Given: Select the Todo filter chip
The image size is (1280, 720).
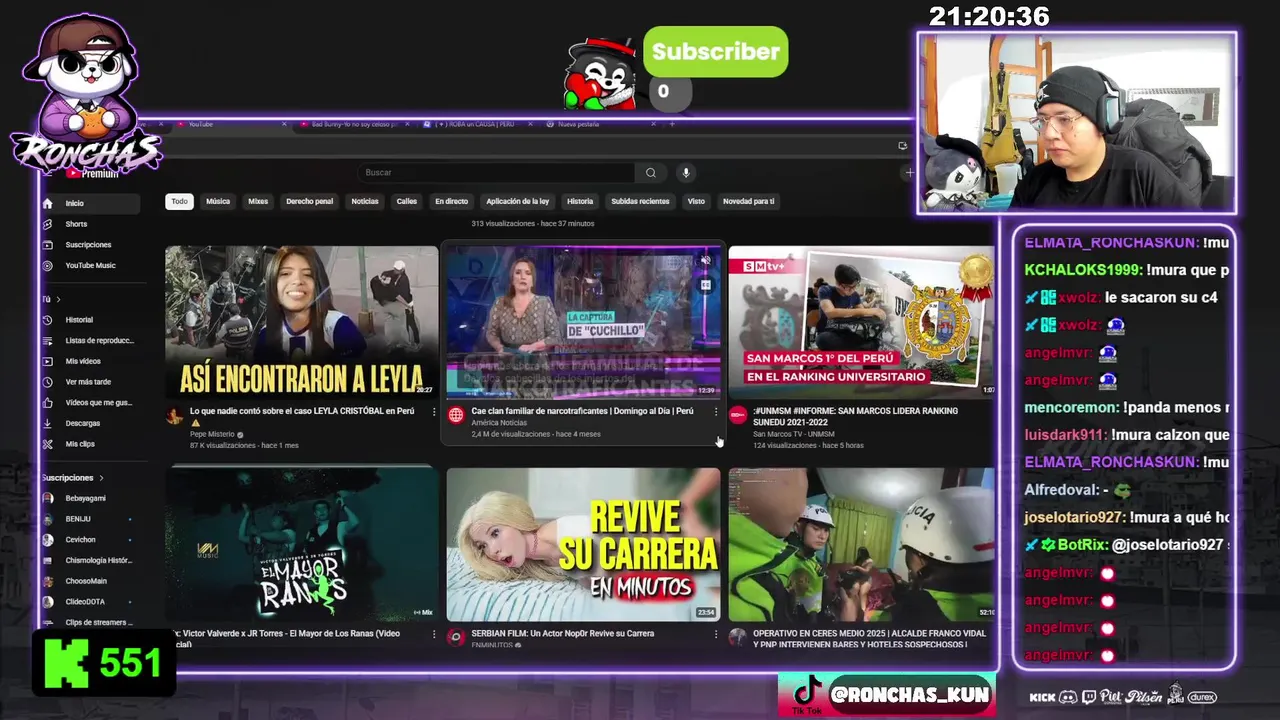Looking at the screenshot, I should [179, 201].
